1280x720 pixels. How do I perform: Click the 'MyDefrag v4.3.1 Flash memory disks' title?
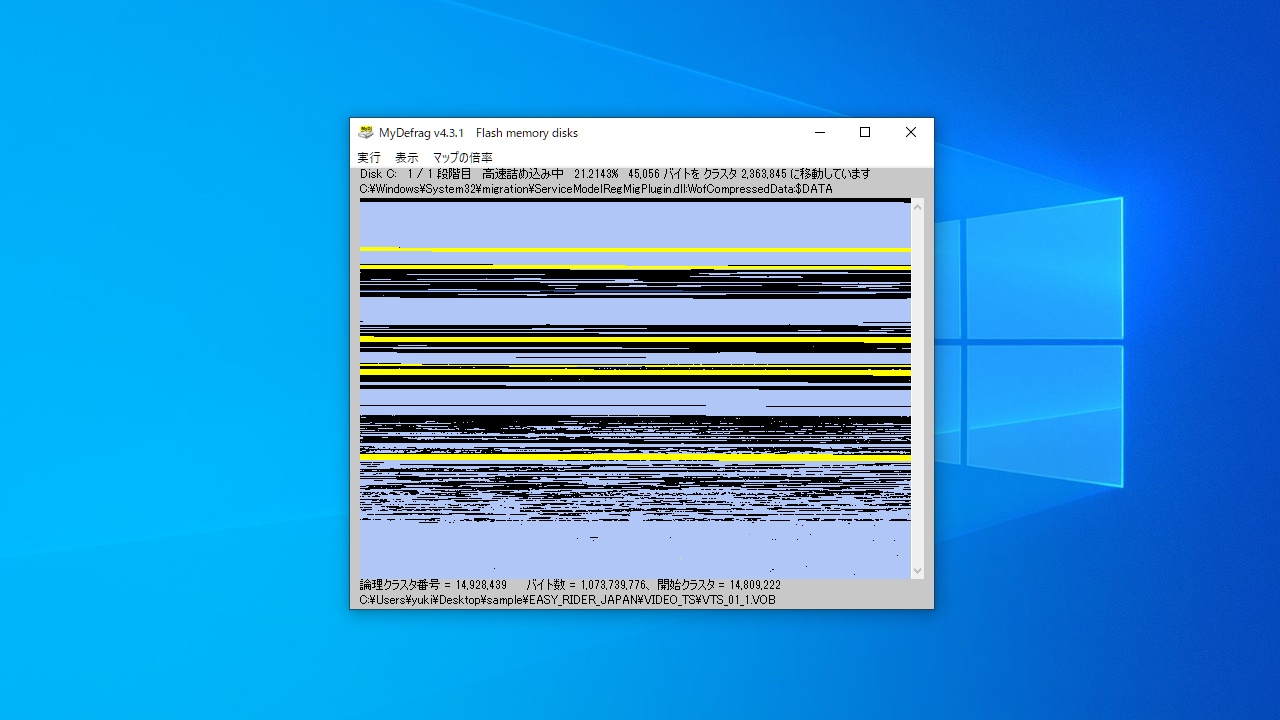pos(478,132)
